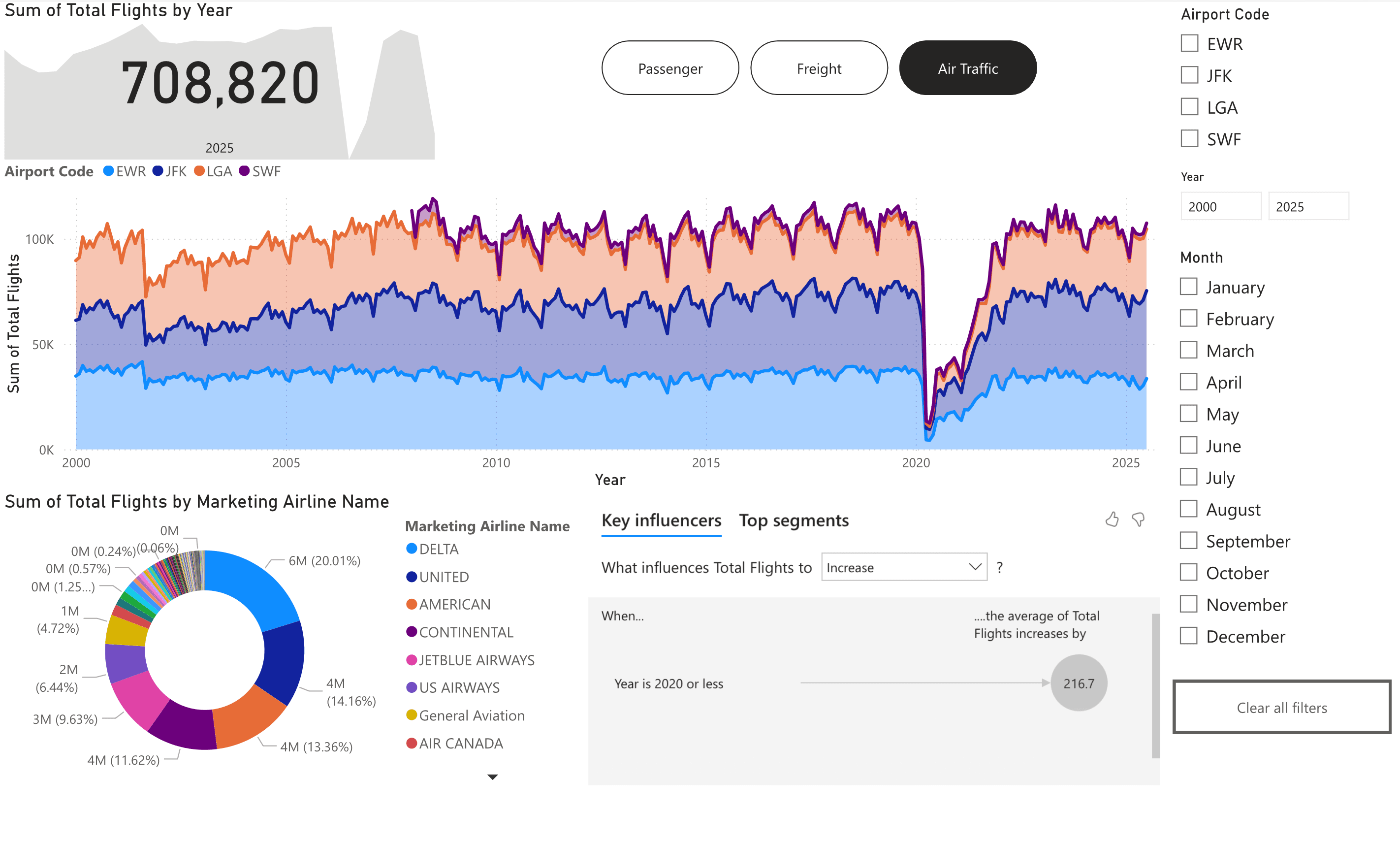Switch to the Top segments tab
The image size is (1400, 843).
793,520
